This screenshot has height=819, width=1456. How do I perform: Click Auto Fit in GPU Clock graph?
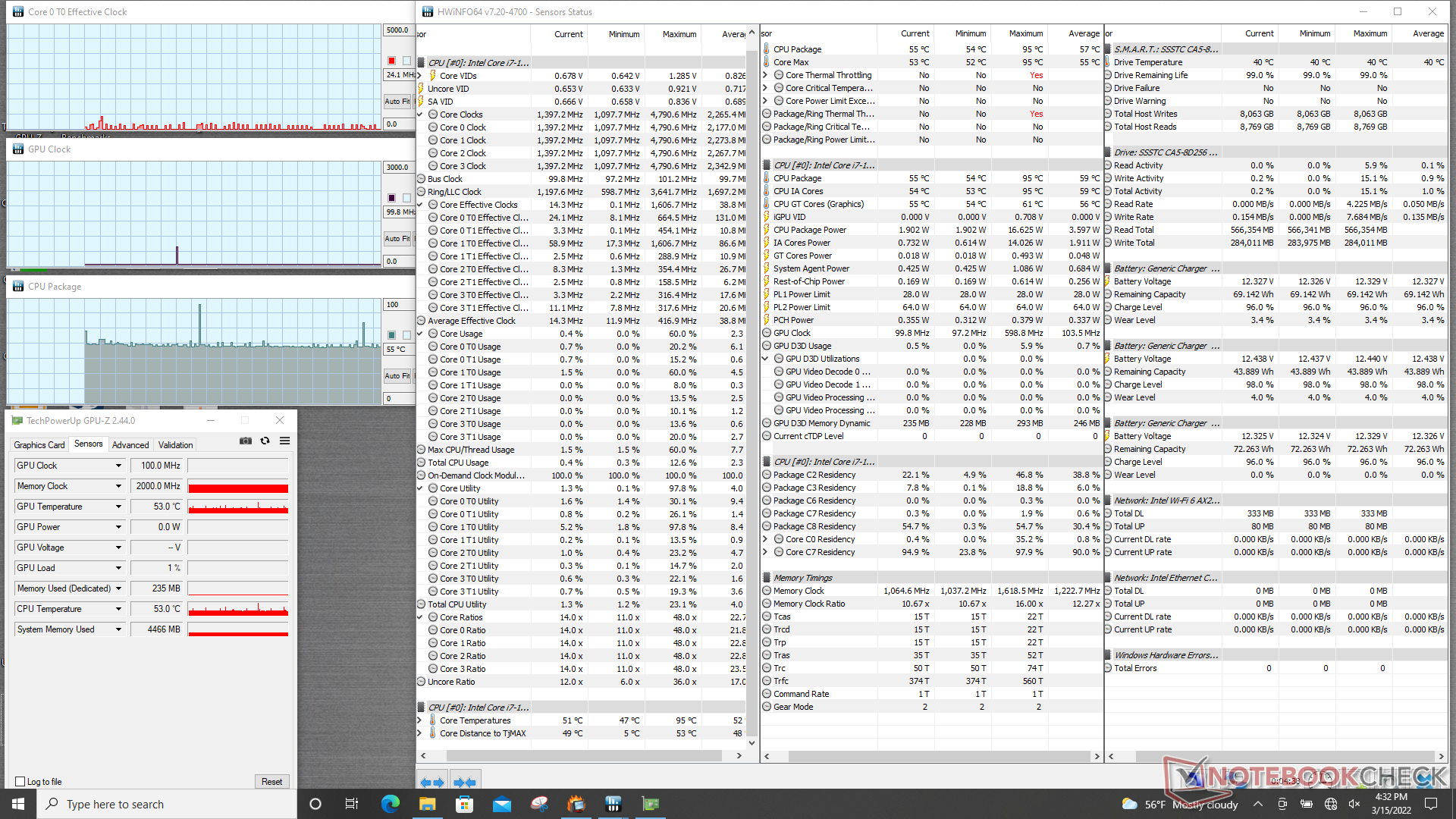397,238
